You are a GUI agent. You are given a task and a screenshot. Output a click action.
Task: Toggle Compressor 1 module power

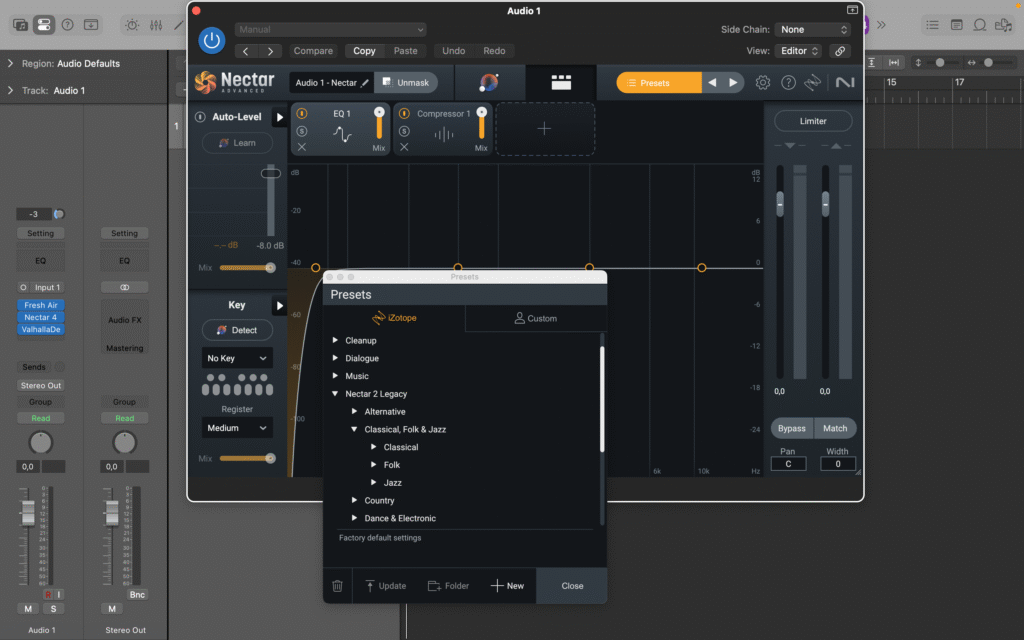coord(404,114)
